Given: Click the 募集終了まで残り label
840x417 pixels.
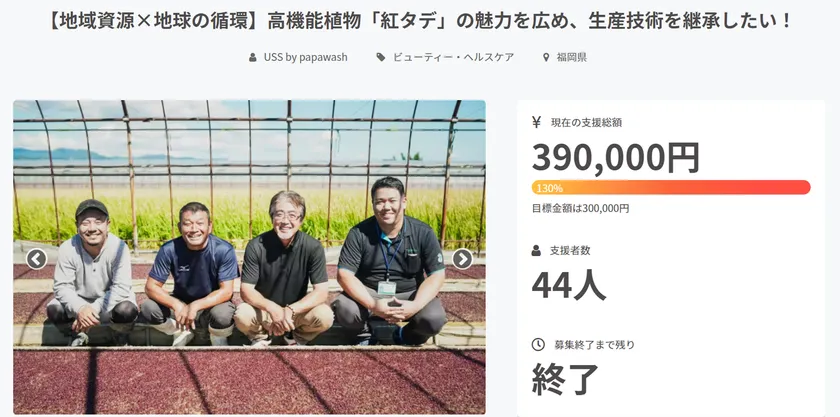Looking at the screenshot, I should pyautogui.click(x=594, y=345).
